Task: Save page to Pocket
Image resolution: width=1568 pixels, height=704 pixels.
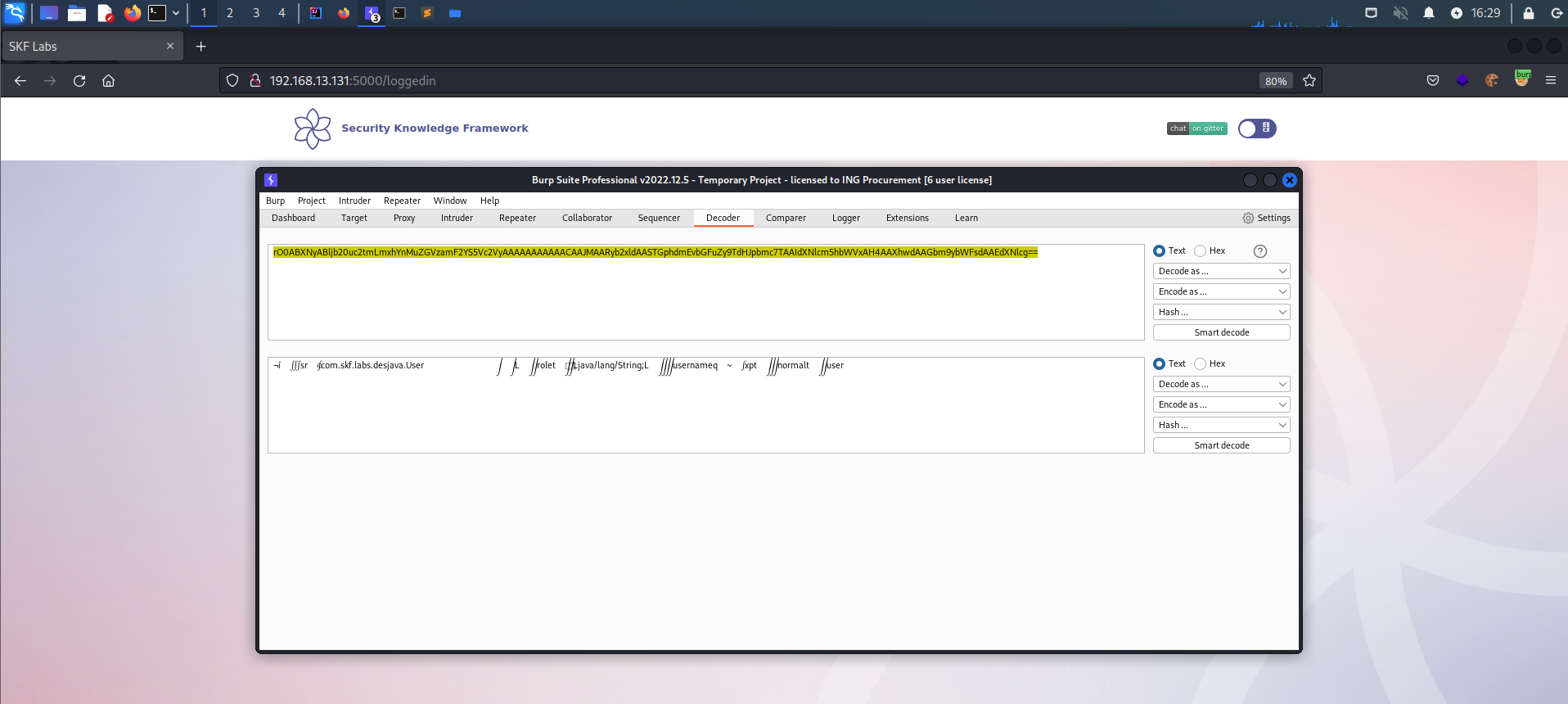Action: click(1433, 80)
